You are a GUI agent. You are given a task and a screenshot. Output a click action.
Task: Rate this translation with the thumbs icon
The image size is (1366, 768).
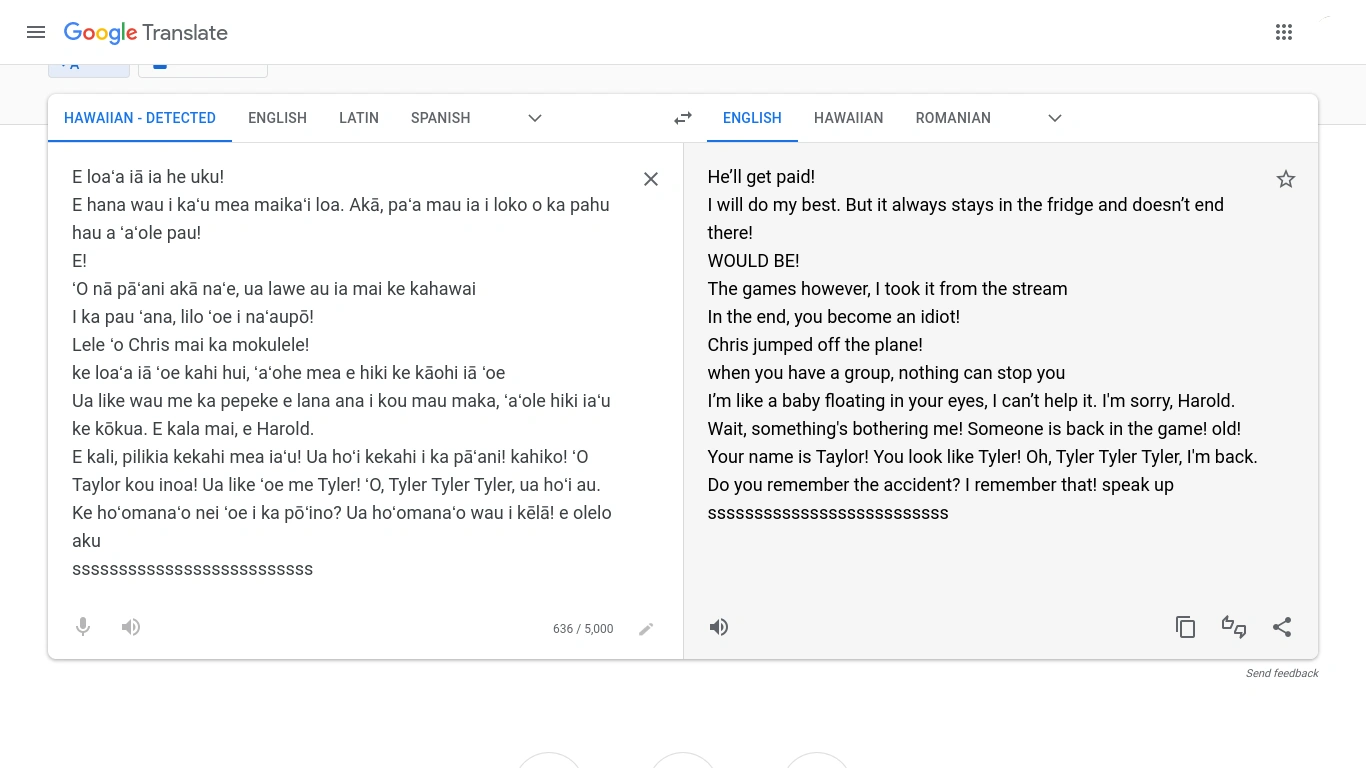(x=1234, y=627)
